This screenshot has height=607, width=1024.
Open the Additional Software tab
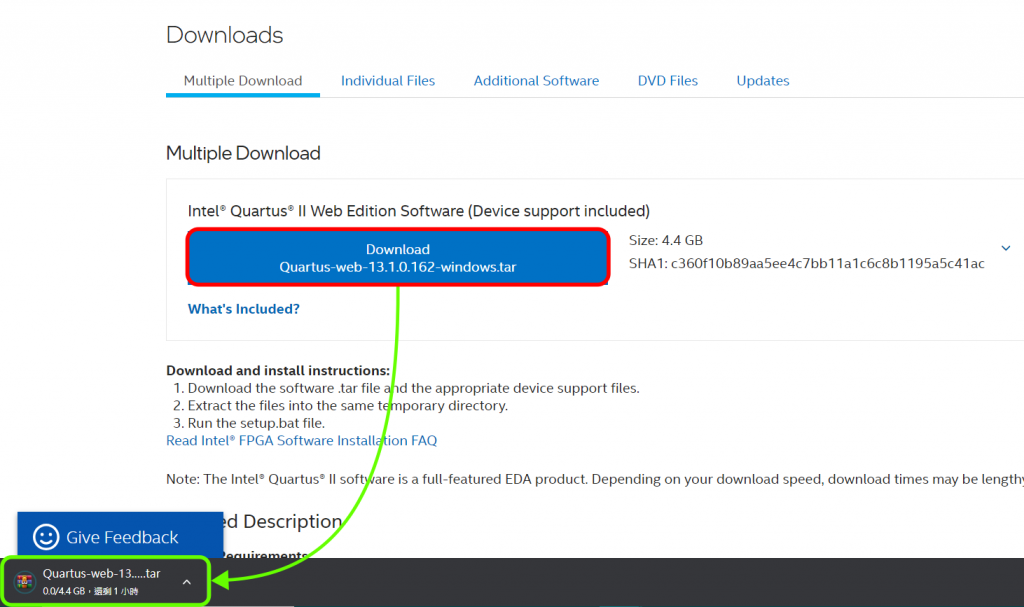click(536, 81)
